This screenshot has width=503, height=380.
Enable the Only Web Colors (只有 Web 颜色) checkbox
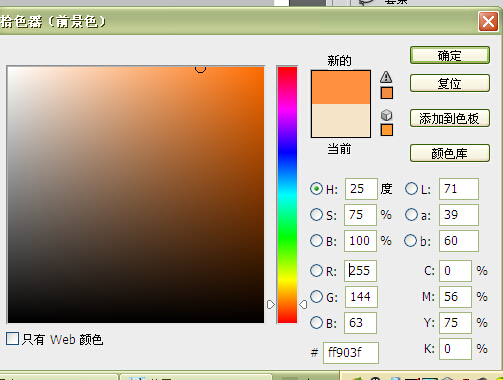(12, 338)
